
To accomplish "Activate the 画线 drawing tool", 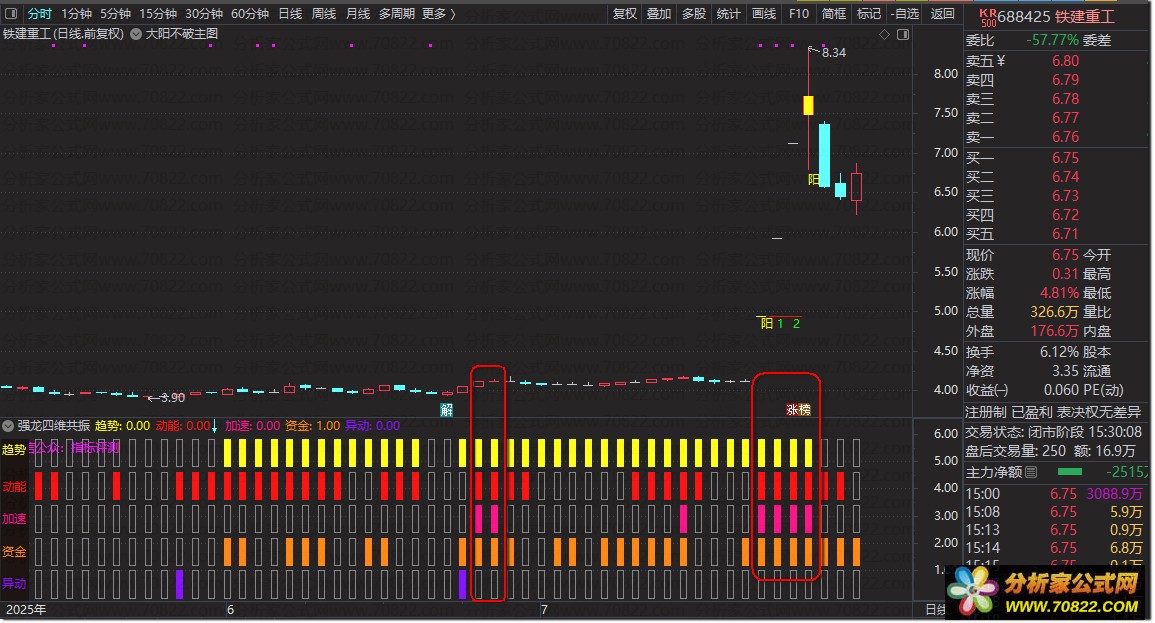I will click(763, 13).
